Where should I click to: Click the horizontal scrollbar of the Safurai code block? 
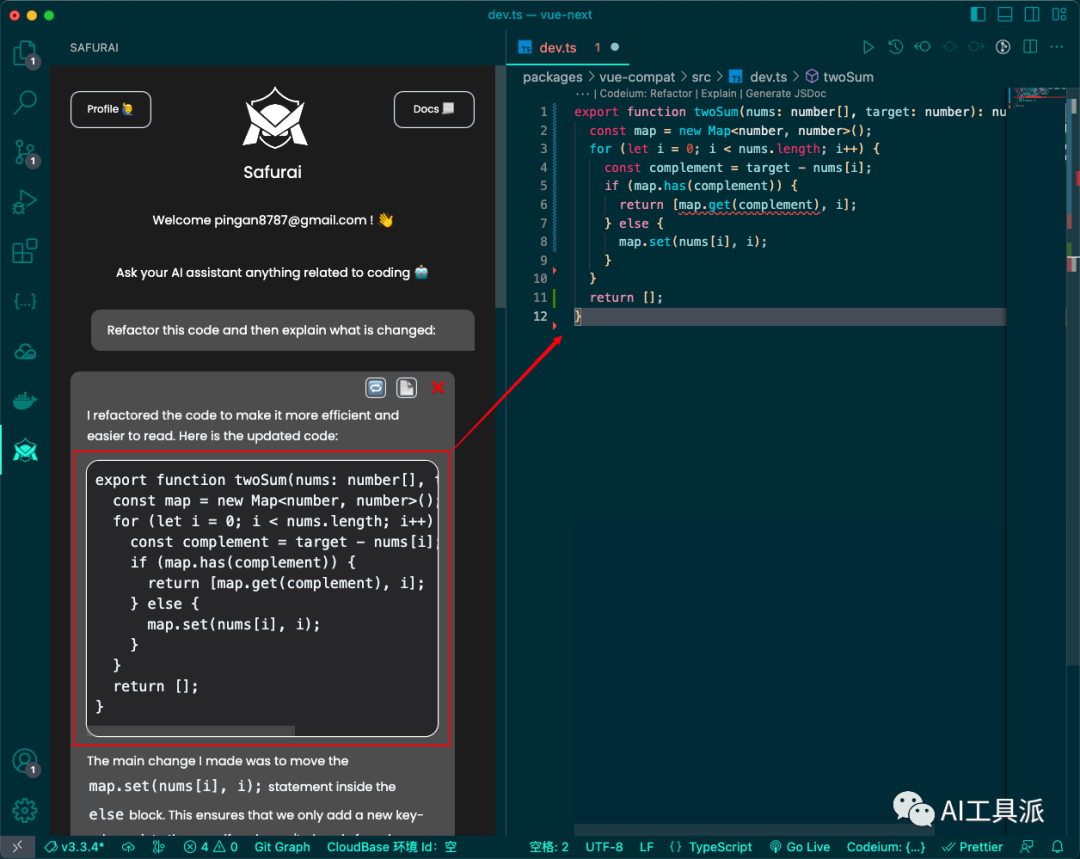[191, 730]
